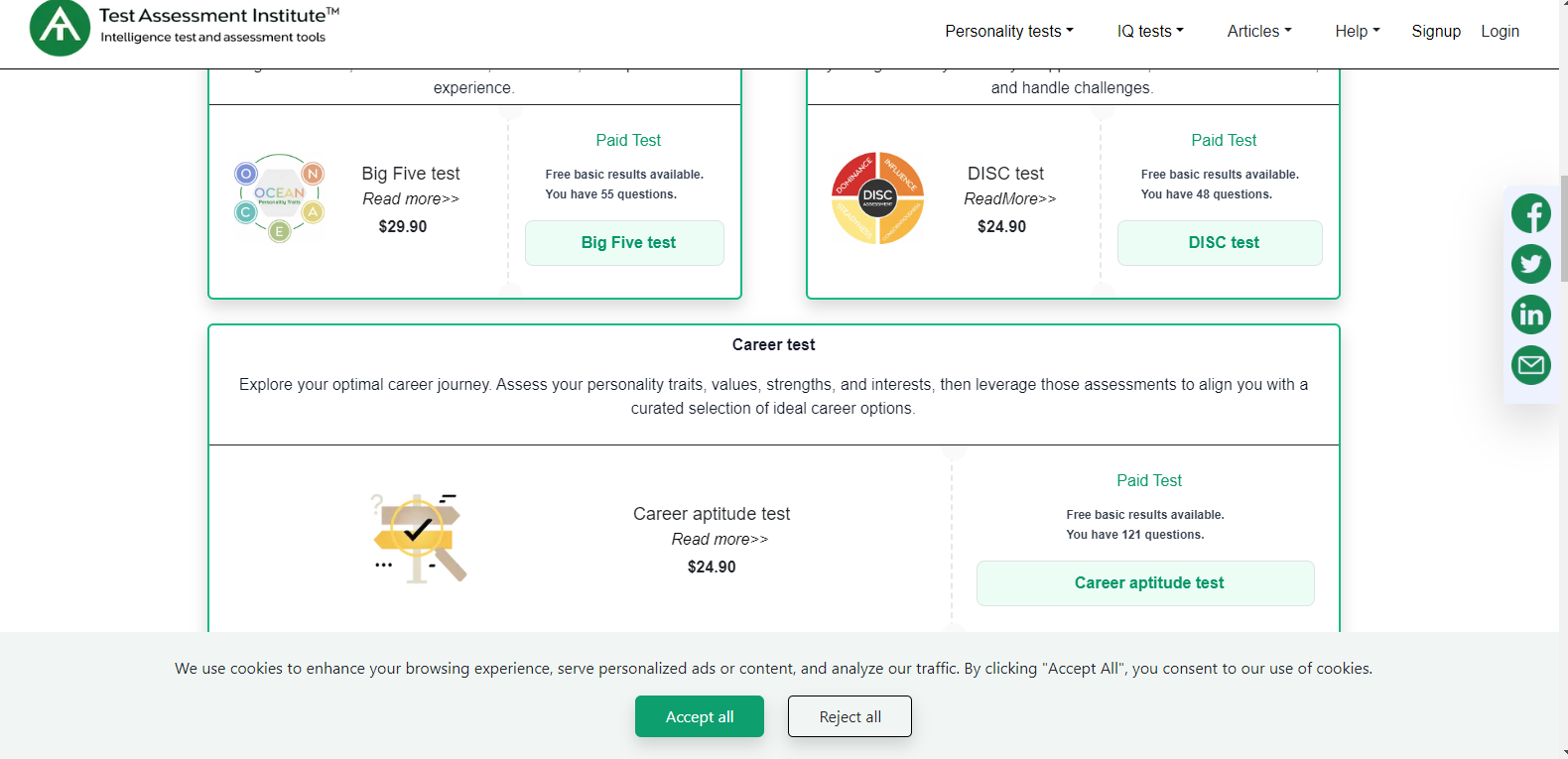
Task: Go to the Login page
Action: point(1500,32)
